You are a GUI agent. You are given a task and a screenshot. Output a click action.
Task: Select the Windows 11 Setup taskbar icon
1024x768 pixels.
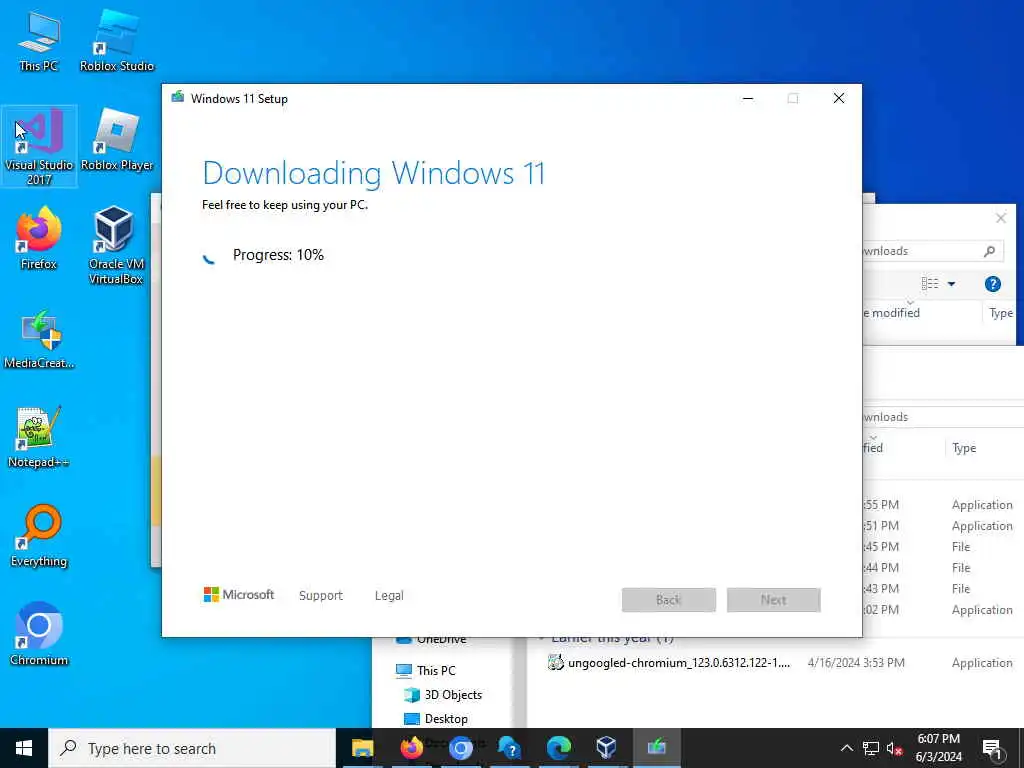(656, 748)
